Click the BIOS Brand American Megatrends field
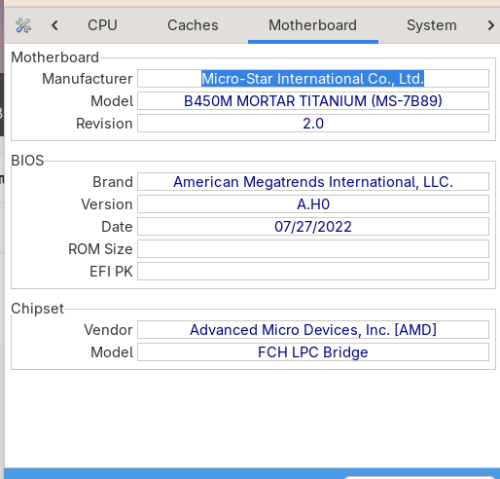The height and width of the screenshot is (479, 500). [313, 182]
